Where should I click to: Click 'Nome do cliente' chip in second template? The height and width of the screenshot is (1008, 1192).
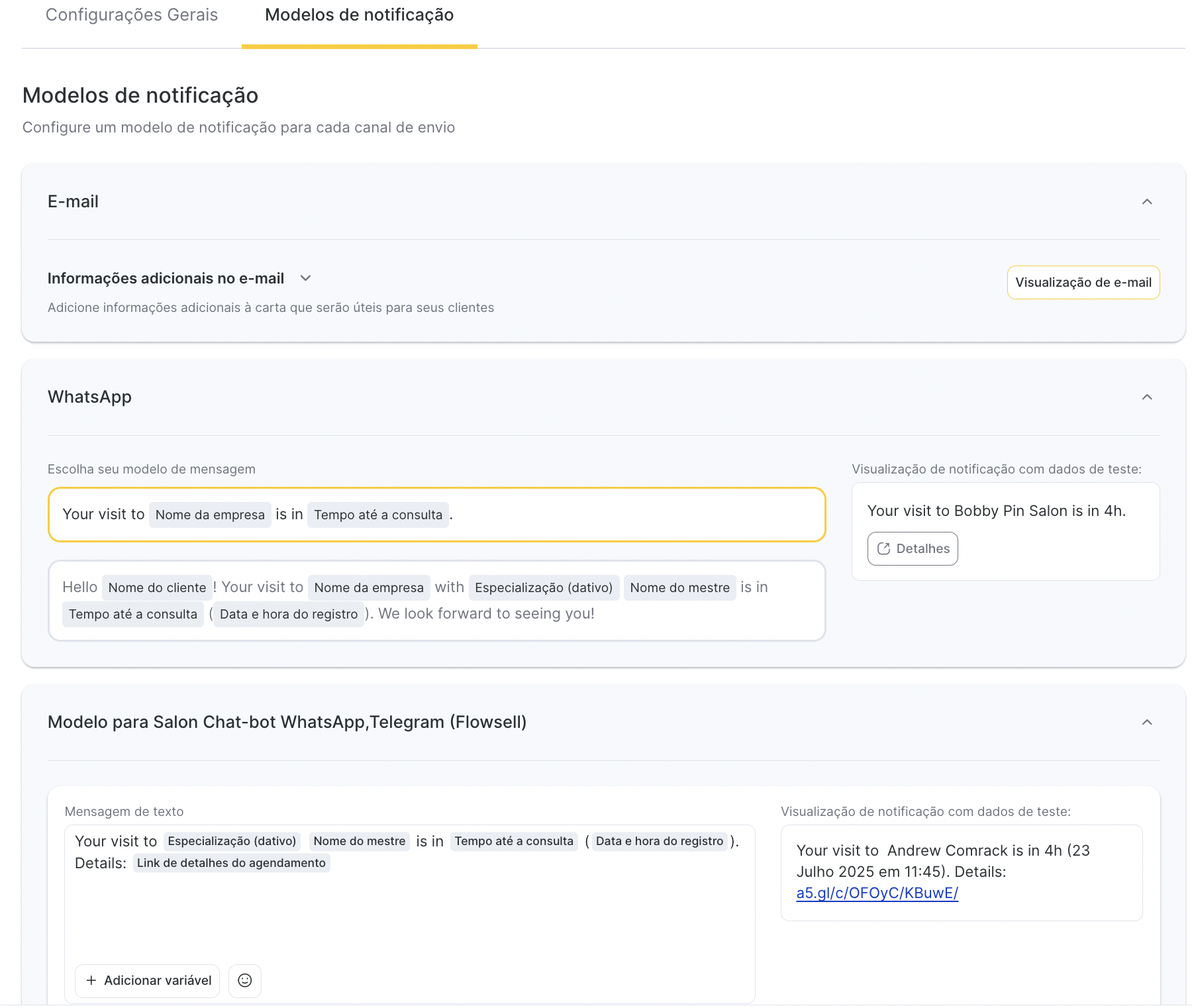(157, 587)
